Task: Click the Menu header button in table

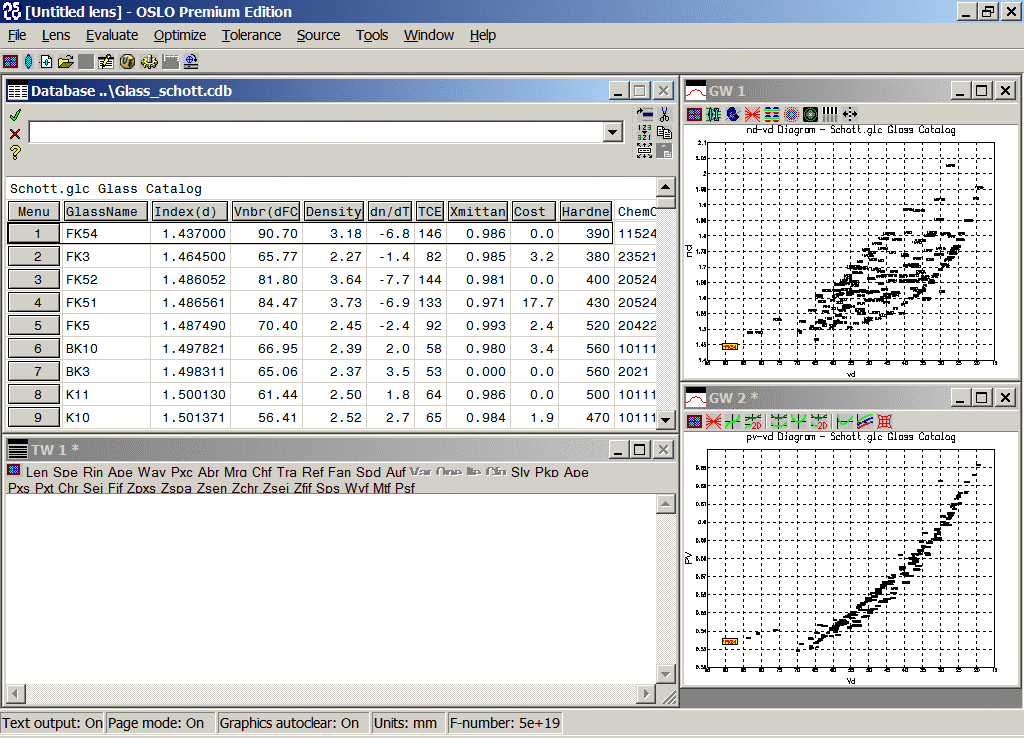Action: (33, 212)
